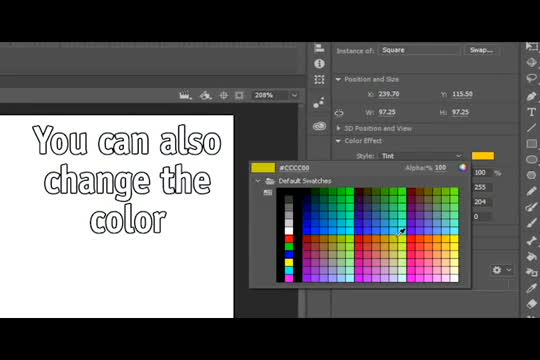The height and width of the screenshot is (360, 540).
Task: Select the 3D Rotation tool
Action: point(531,62)
